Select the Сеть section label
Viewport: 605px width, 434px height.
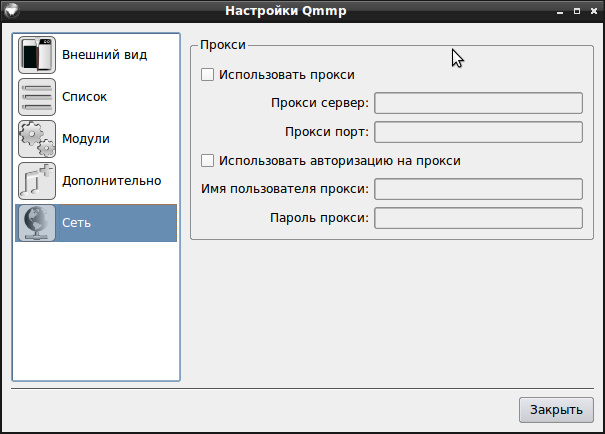point(76,223)
